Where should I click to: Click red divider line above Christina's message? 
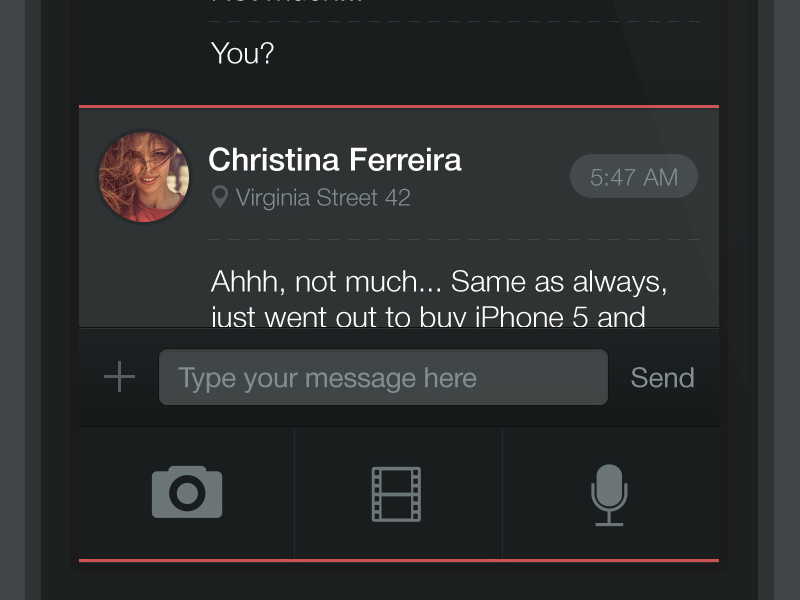click(399, 105)
